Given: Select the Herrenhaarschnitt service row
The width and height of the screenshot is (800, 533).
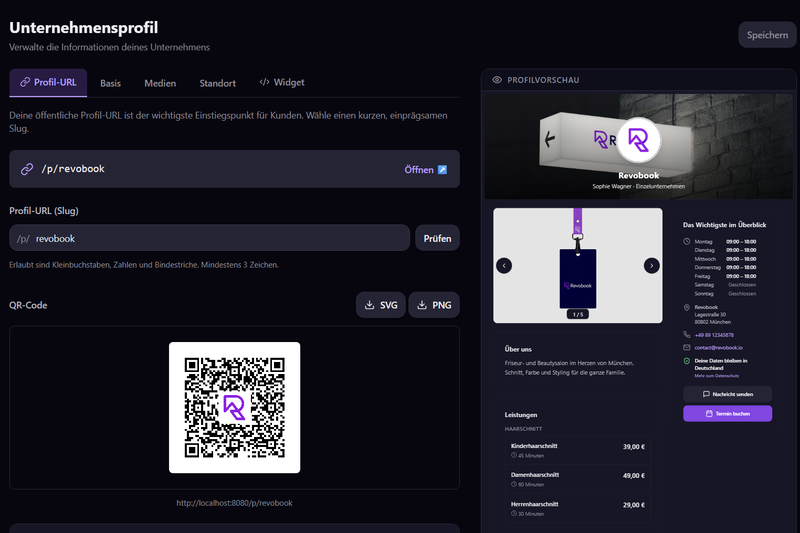Looking at the screenshot, I should coord(578,509).
